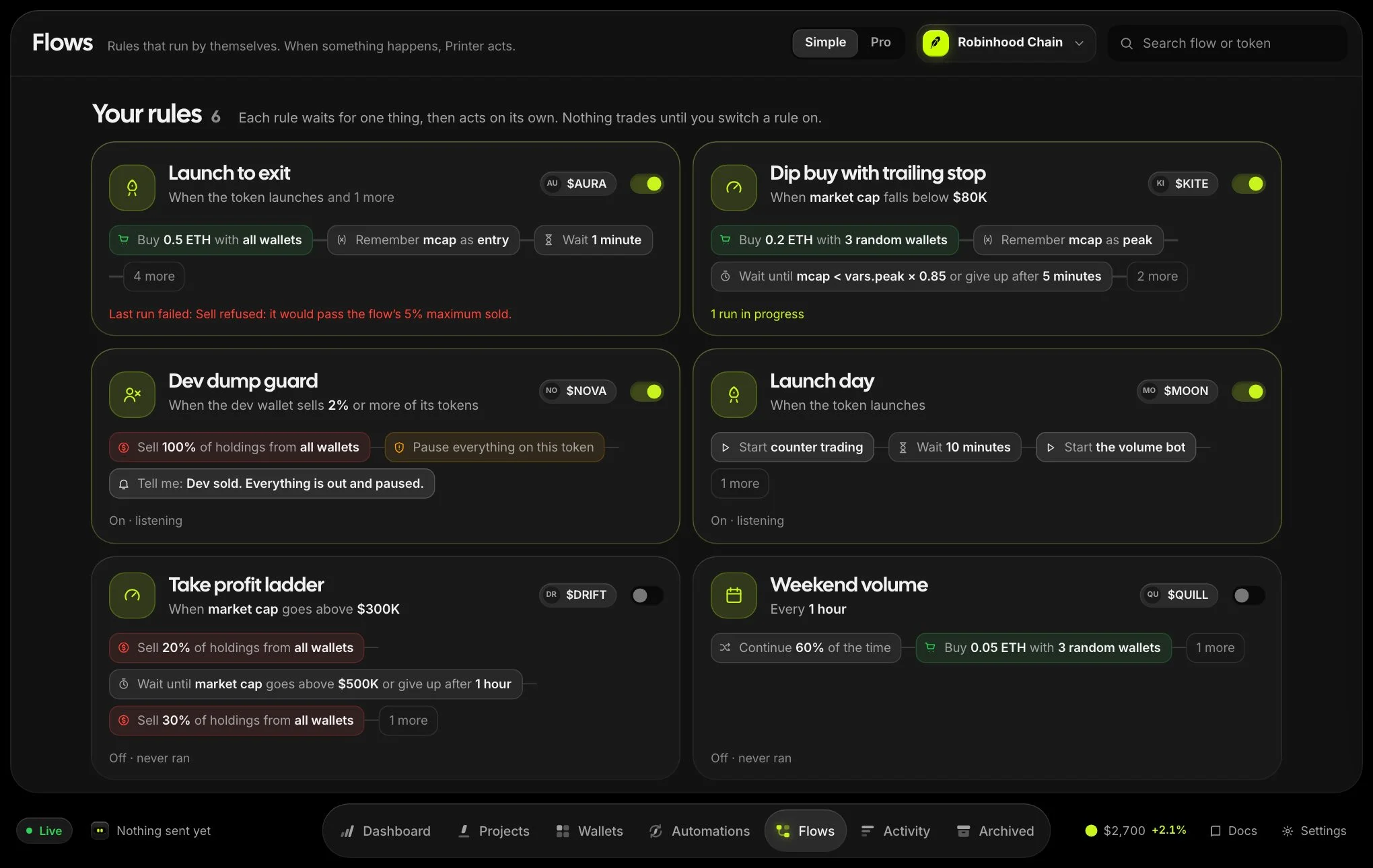Expand 1 more step in Weekend volume card
This screenshot has width=1373, height=868.
click(1215, 648)
